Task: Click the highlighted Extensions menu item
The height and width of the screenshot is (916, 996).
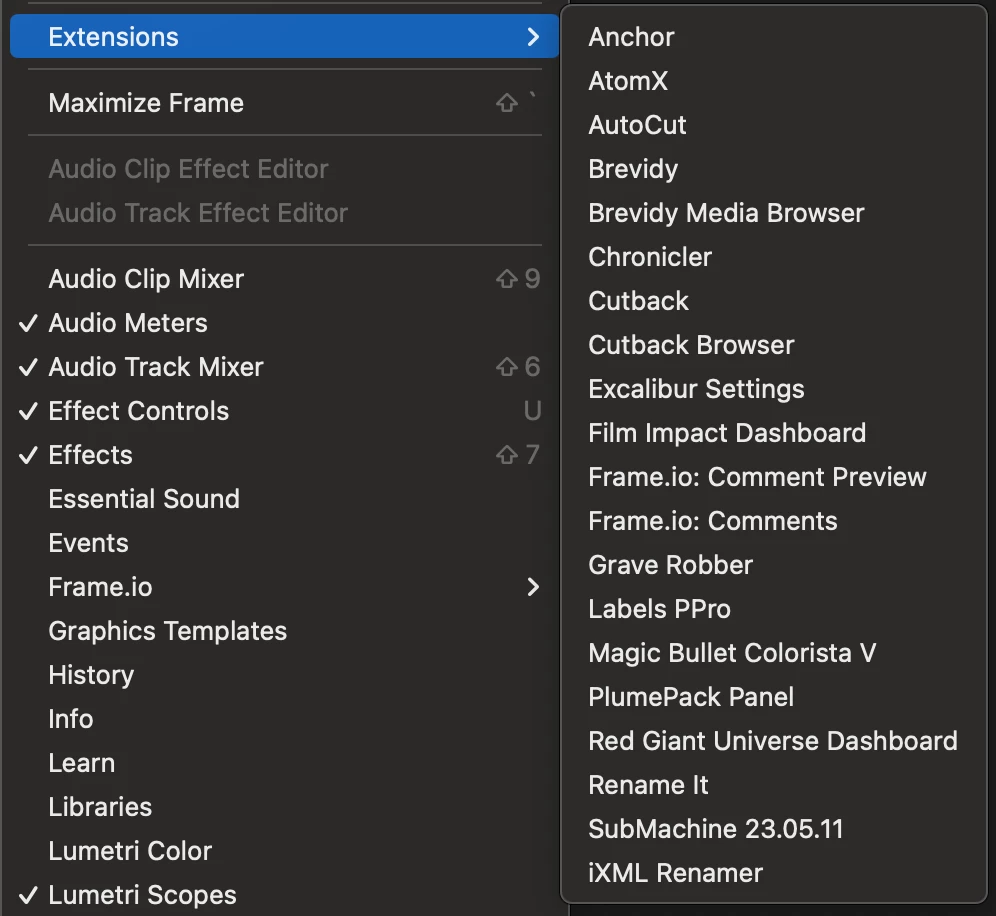Action: (x=285, y=37)
